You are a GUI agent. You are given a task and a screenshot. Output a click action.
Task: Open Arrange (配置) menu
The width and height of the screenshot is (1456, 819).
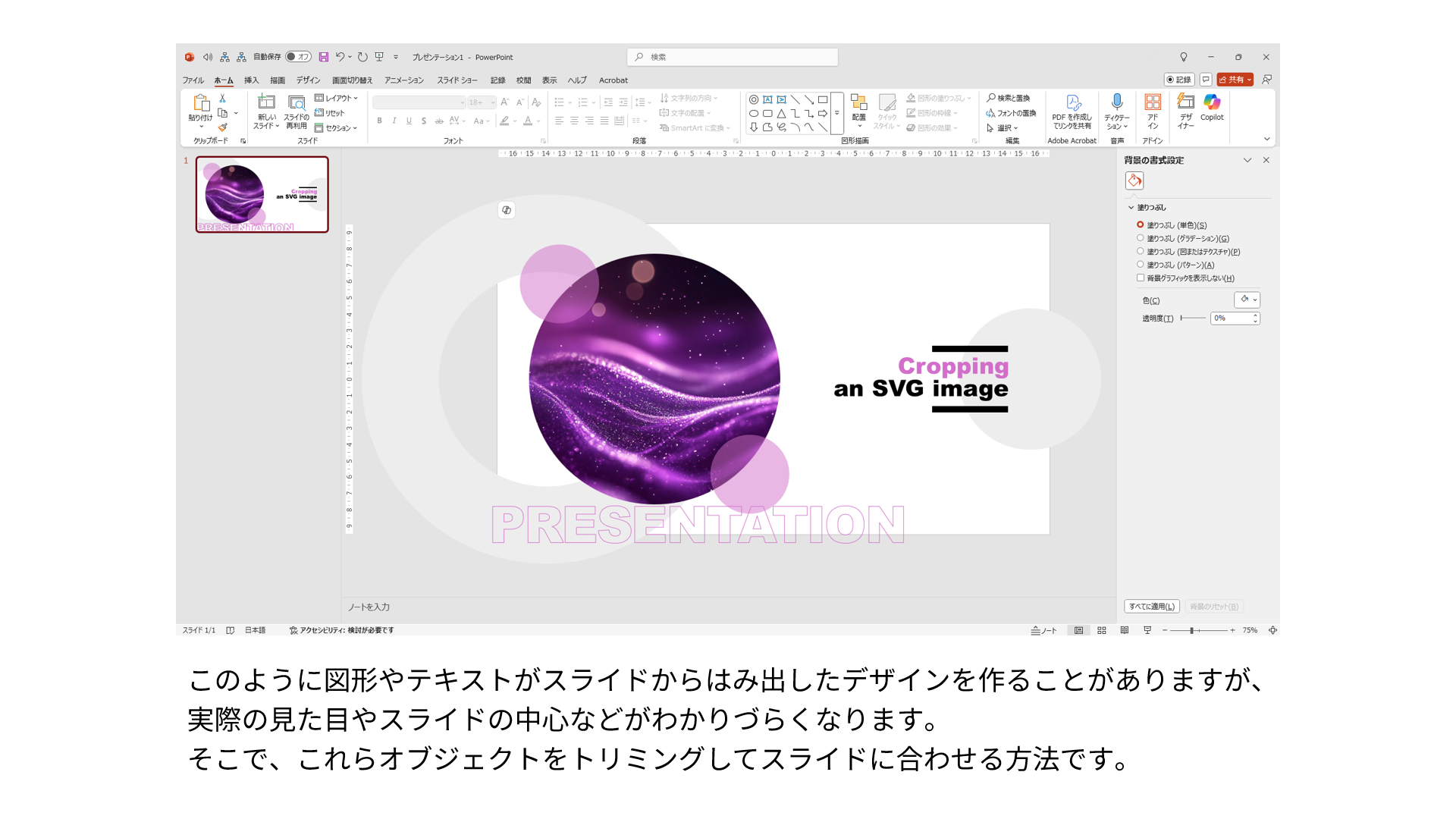(x=858, y=111)
